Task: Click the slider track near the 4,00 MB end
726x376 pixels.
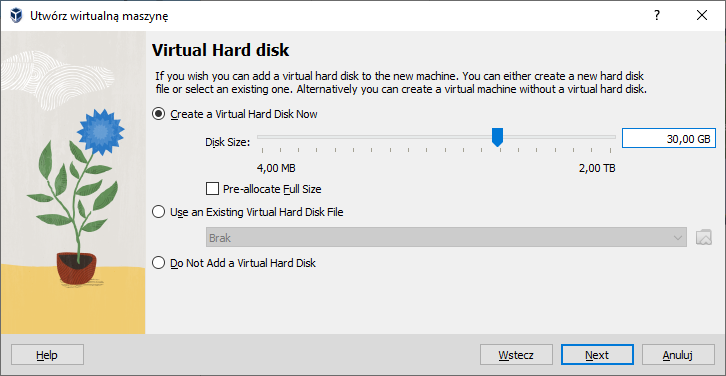Action: [x=266, y=137]
